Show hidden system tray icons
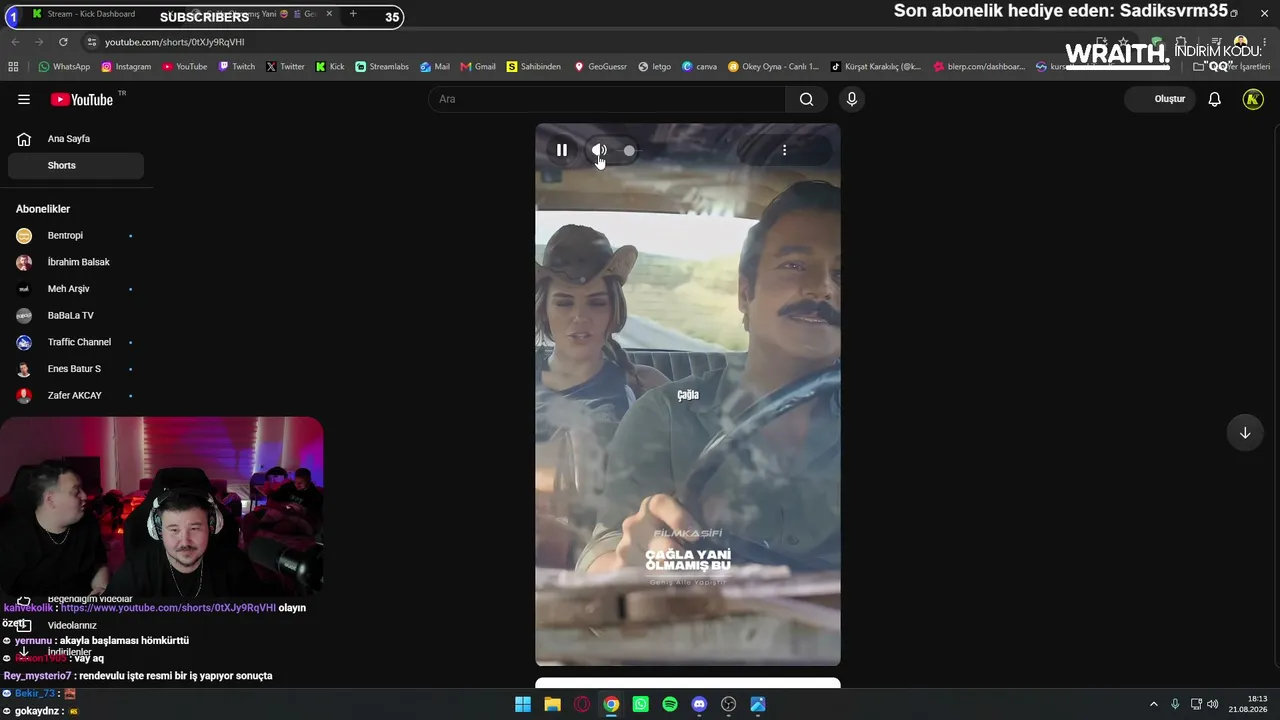This screenshot has height=720, width=1280. [x=1154, y=704]
